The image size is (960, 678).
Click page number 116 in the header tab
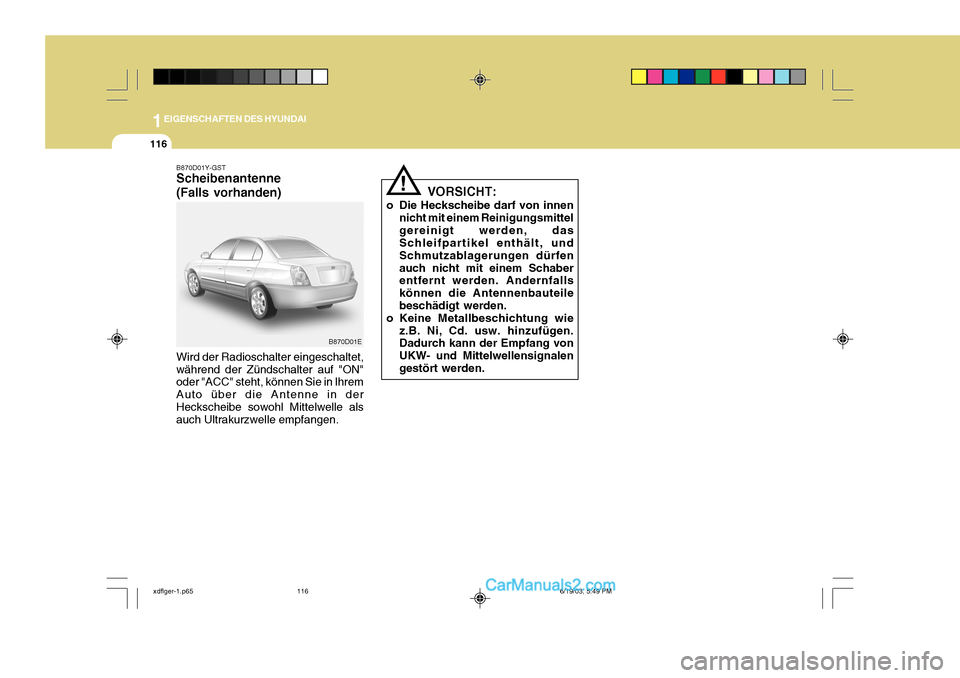pos(159,144)
